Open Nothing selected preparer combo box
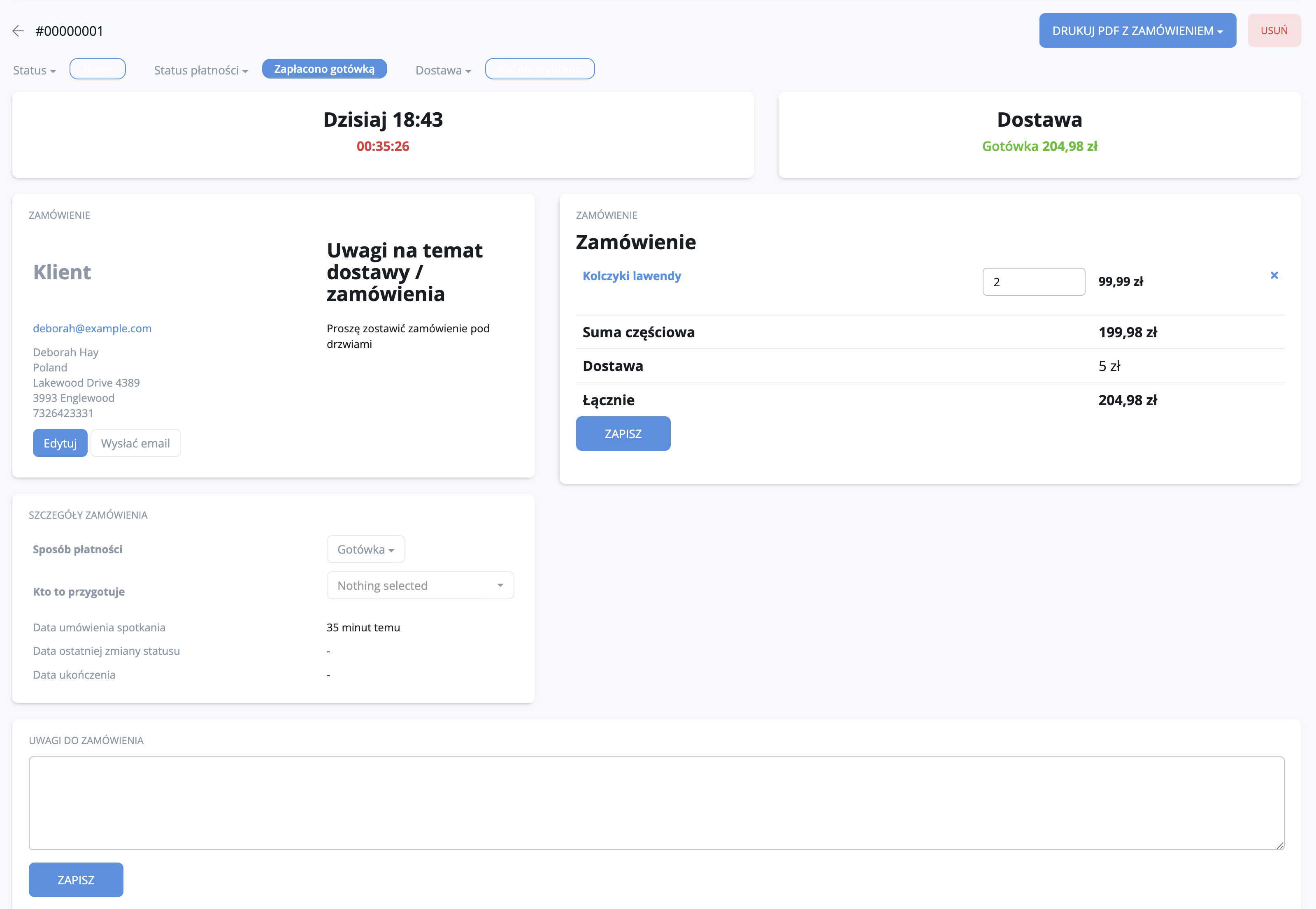1316x909 pixels. tap(420, 585)
